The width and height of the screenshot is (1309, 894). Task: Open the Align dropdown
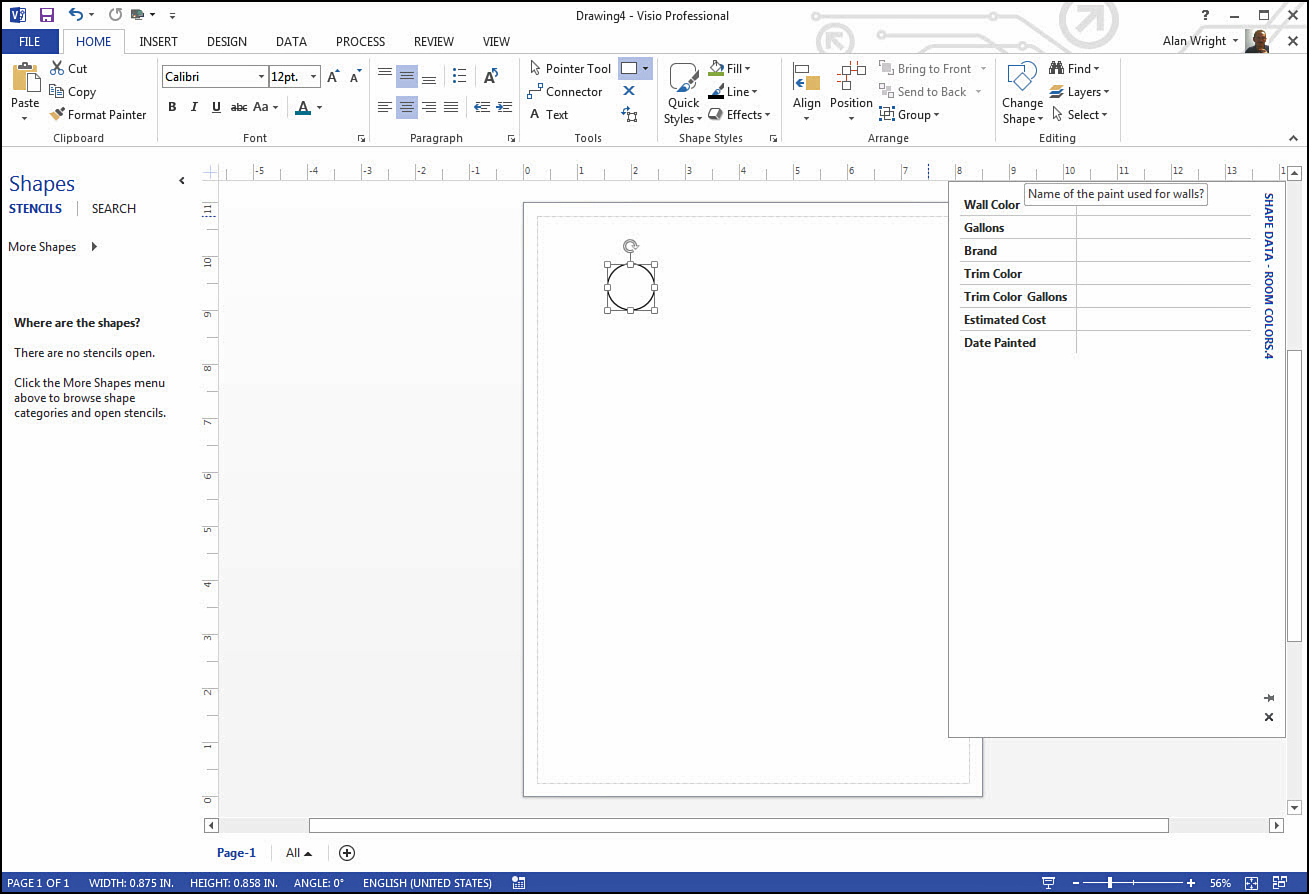[x=807, y=93]
